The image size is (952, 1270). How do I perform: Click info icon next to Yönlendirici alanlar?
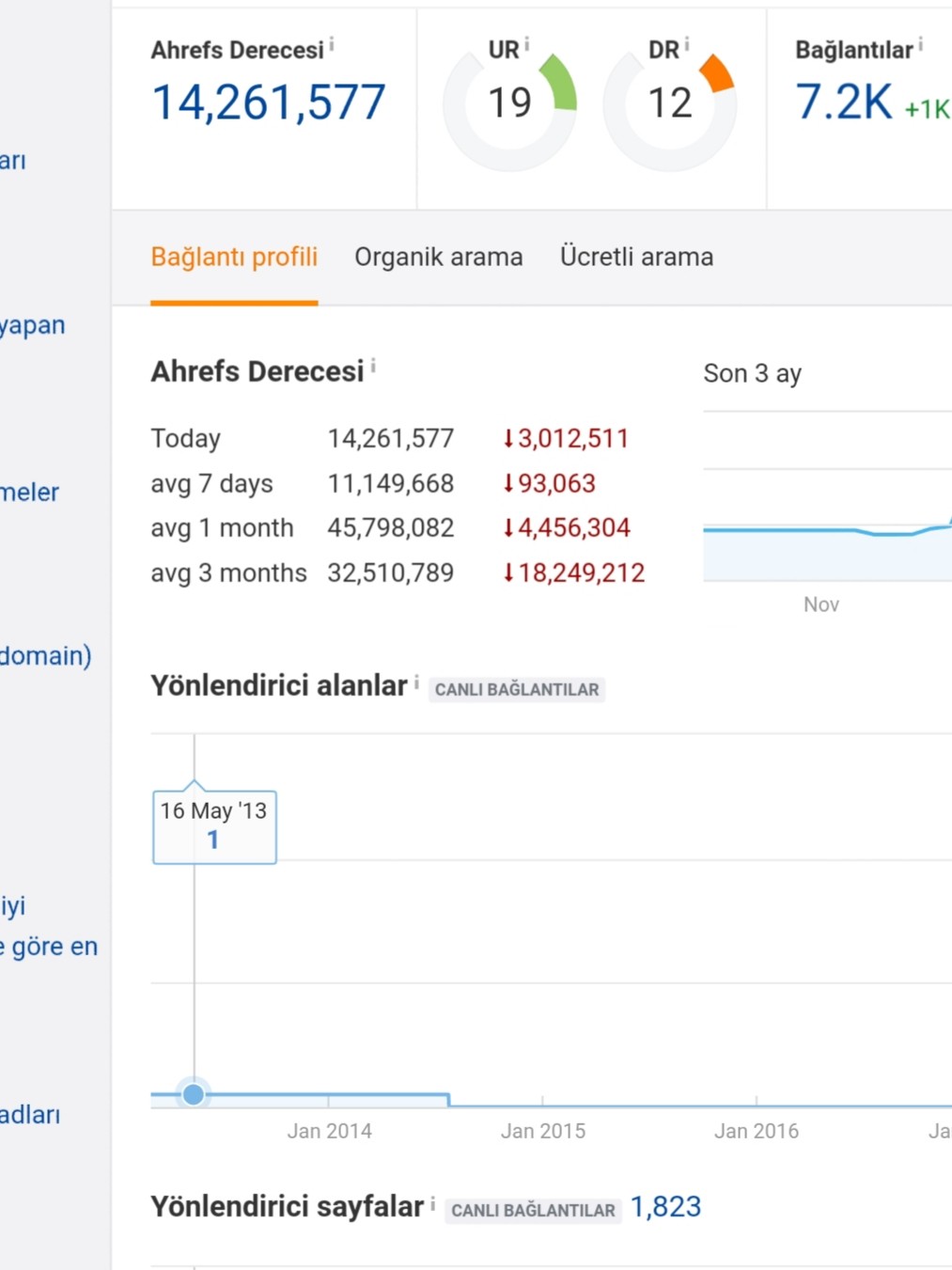click(416, 682)
